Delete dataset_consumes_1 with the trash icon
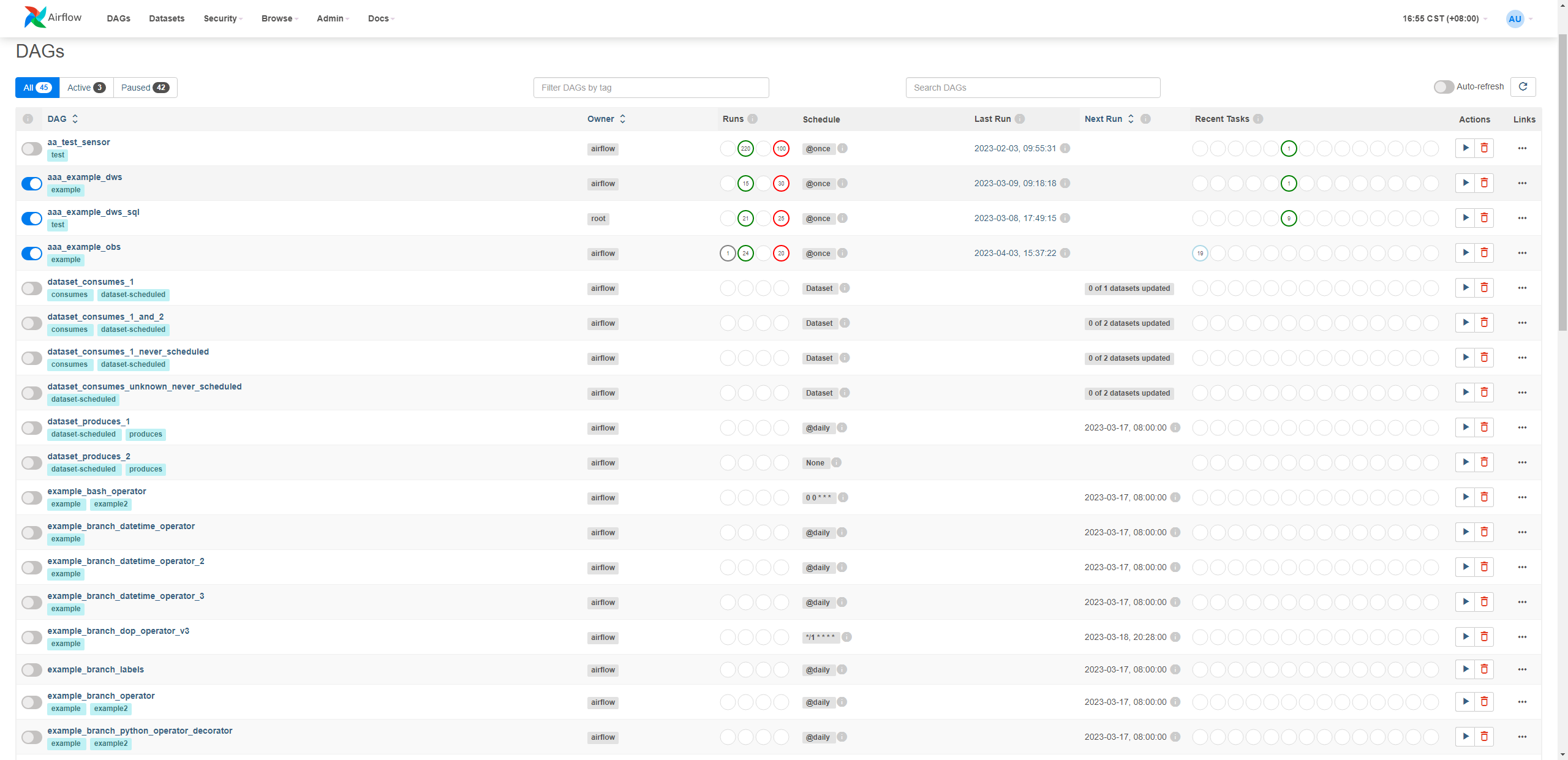Screen dimensions: 1568x760 (x=1484, y=287)
